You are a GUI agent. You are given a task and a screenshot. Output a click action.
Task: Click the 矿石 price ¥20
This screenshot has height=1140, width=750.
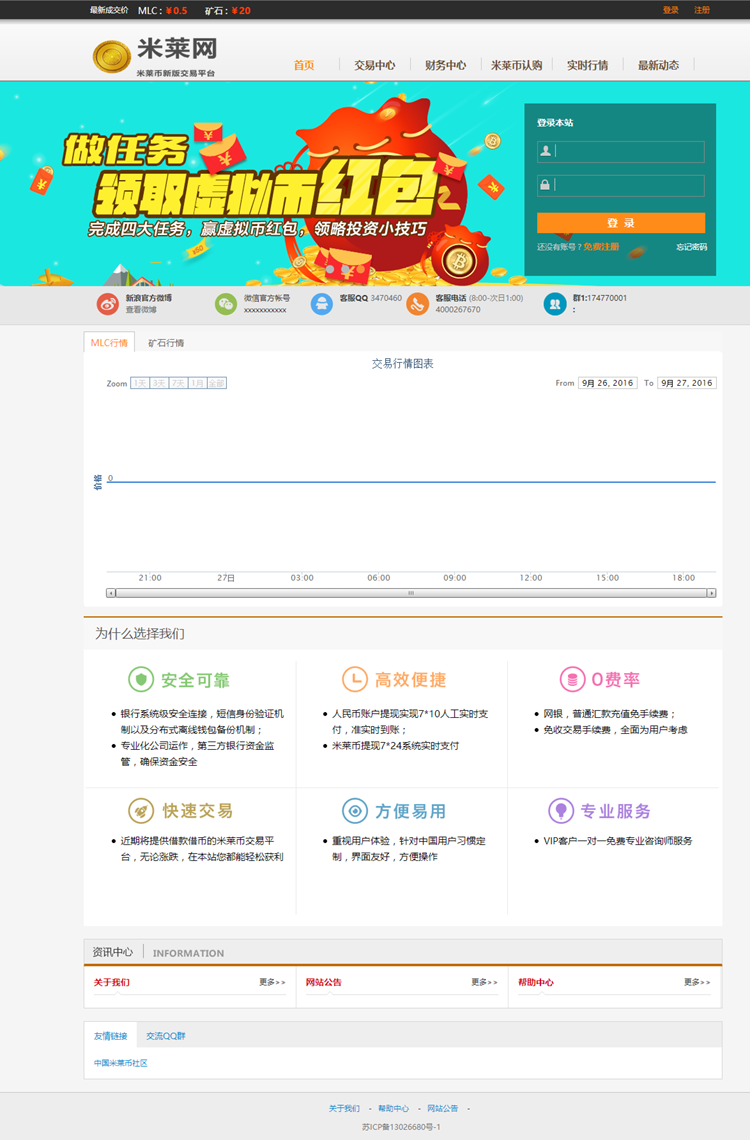[241, 10]
